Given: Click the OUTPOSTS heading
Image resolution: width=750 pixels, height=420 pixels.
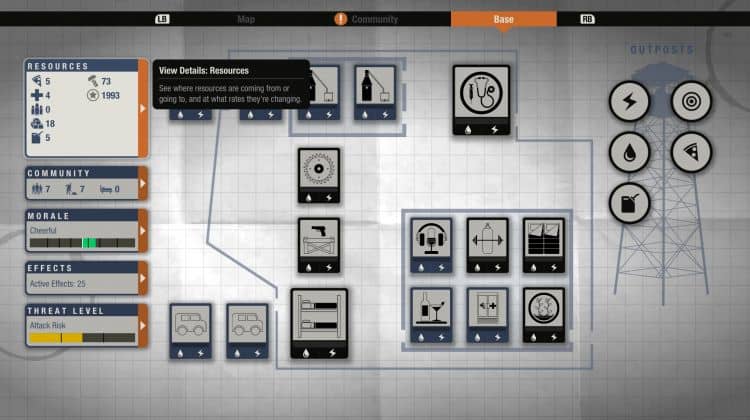Looking at the screenshot, I should pyautogui.click(x=662, y=49).
